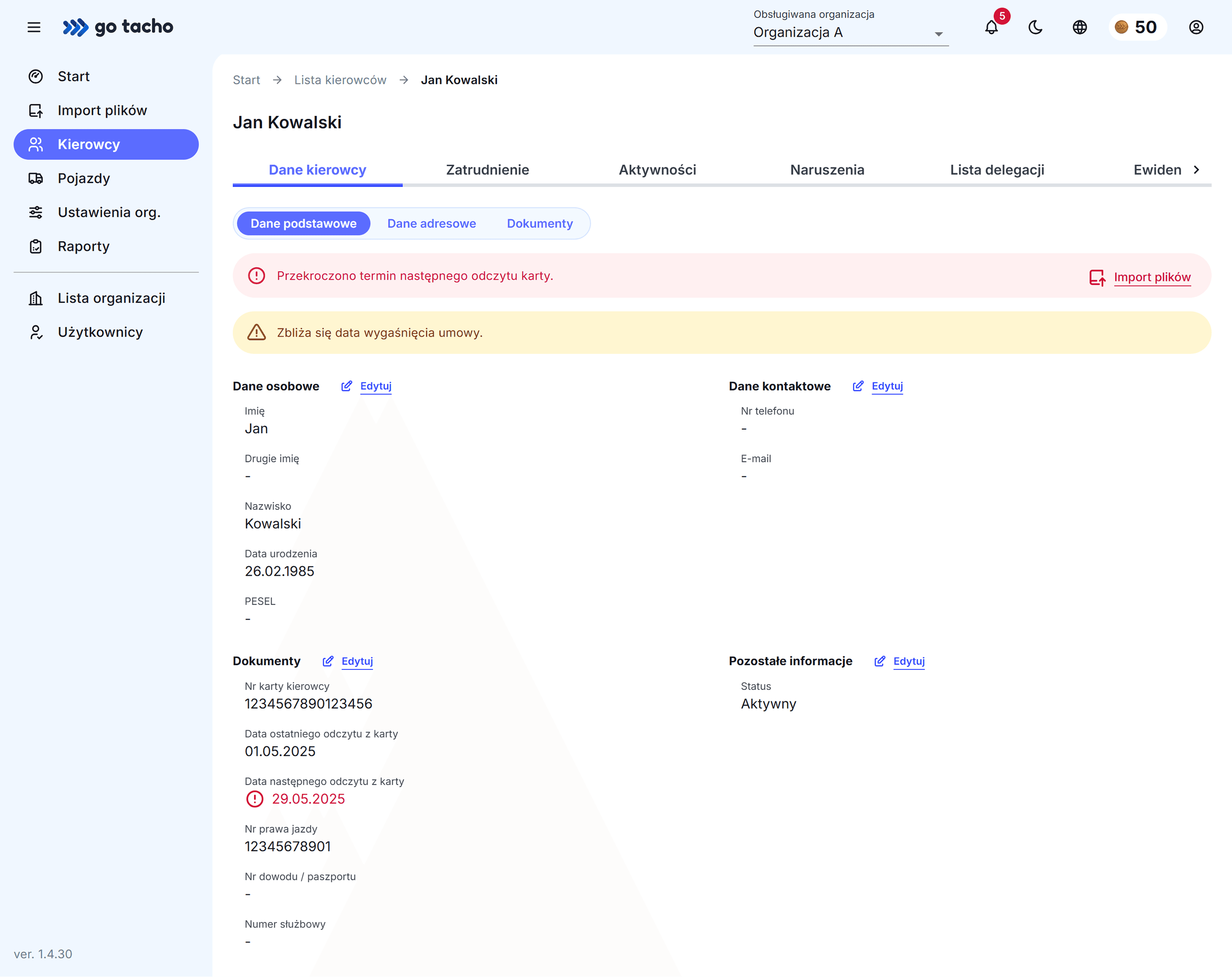Click Edytuj next to Dane kontaktowe
The width and height of the screenshot is (1232, 977).
point(887,386)
